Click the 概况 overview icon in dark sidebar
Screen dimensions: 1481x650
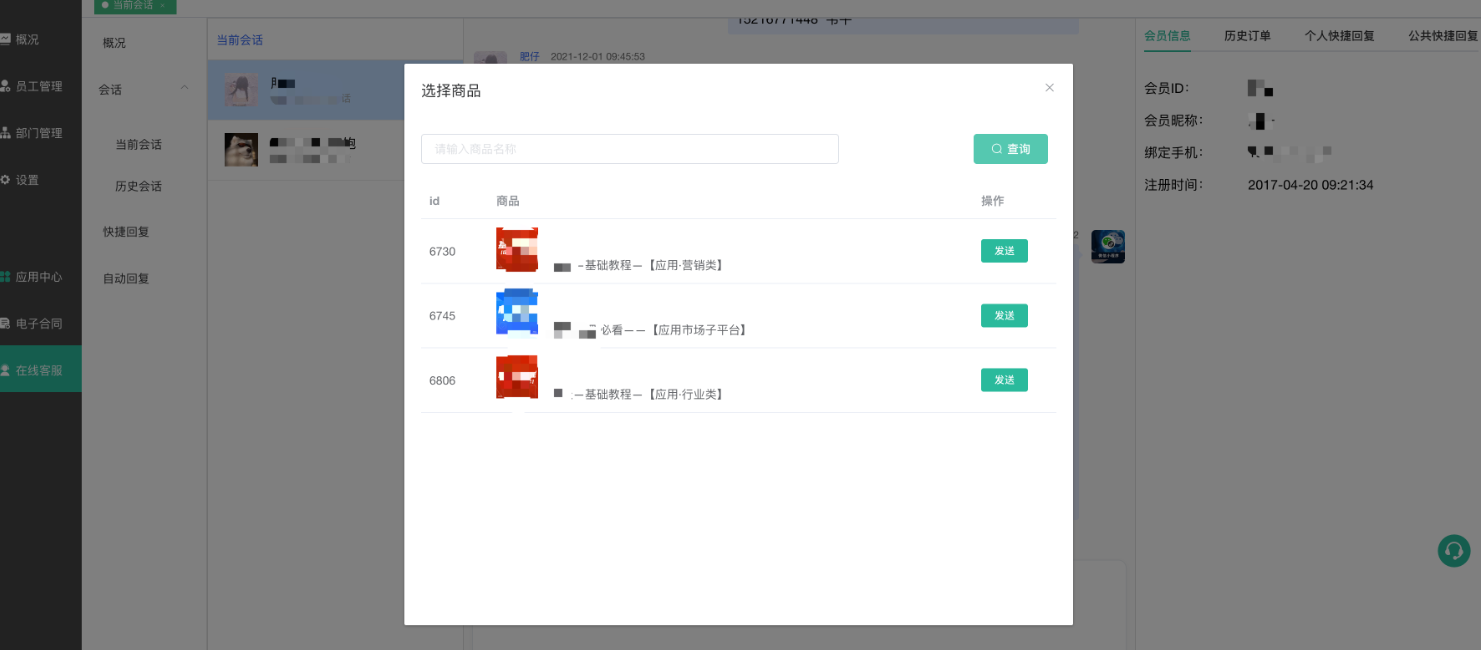tap(5, 39)
